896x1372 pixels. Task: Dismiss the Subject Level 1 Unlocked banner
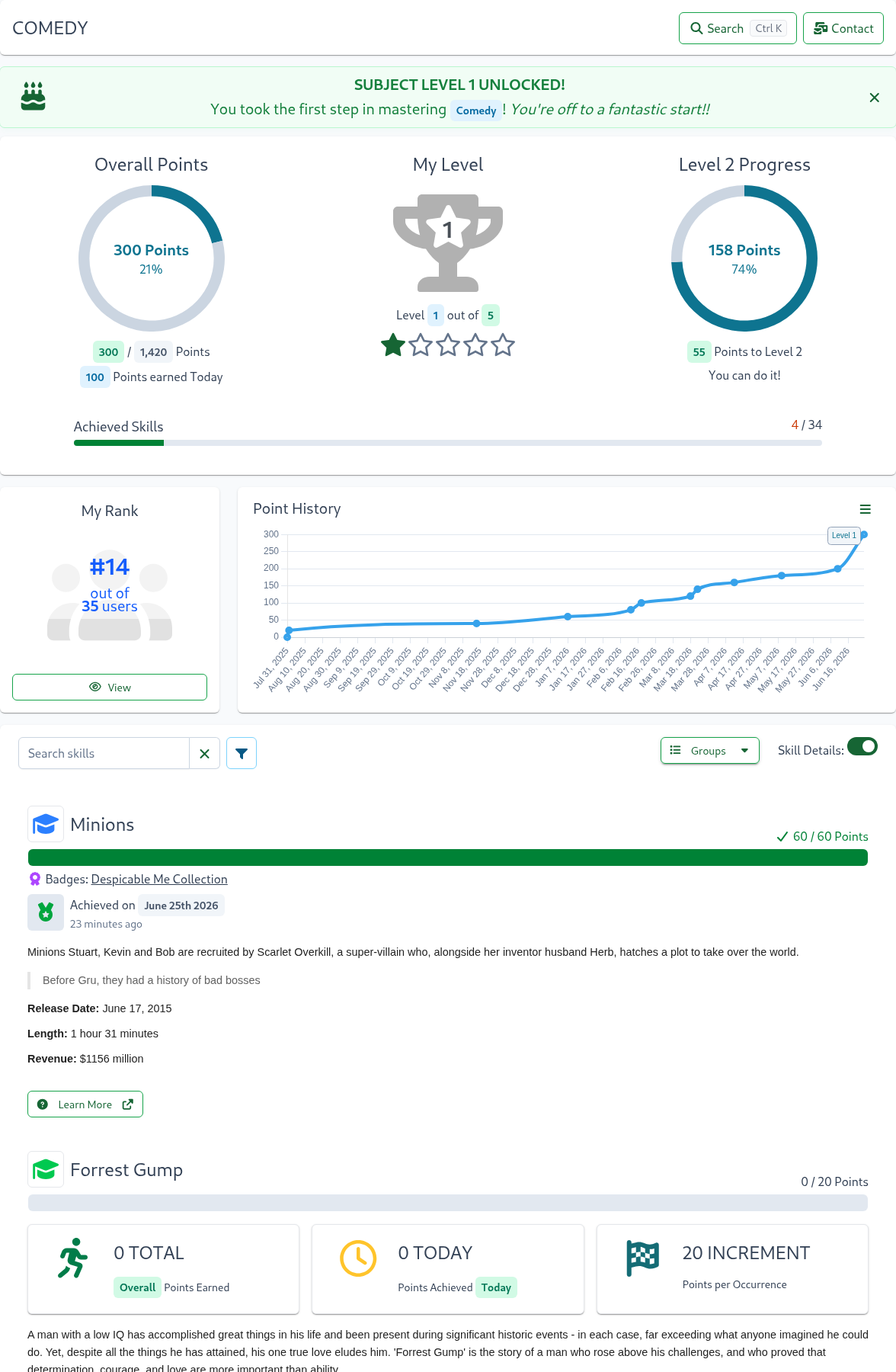point(875,98)
